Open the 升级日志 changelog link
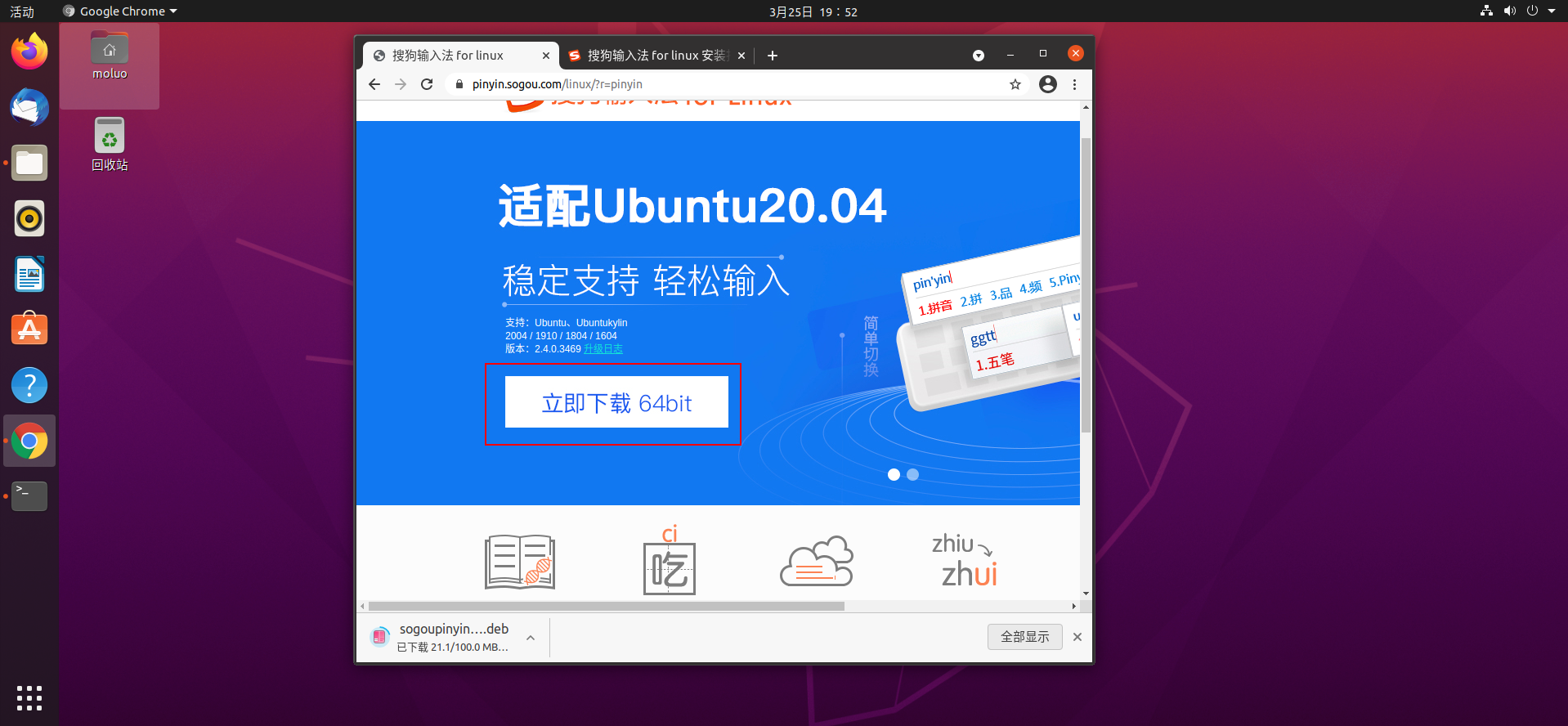 click(x=603, y=349)
